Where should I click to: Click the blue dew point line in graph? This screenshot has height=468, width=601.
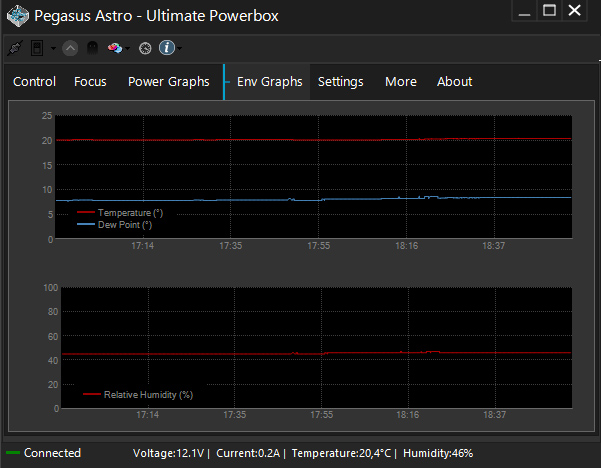pos(314,200)
